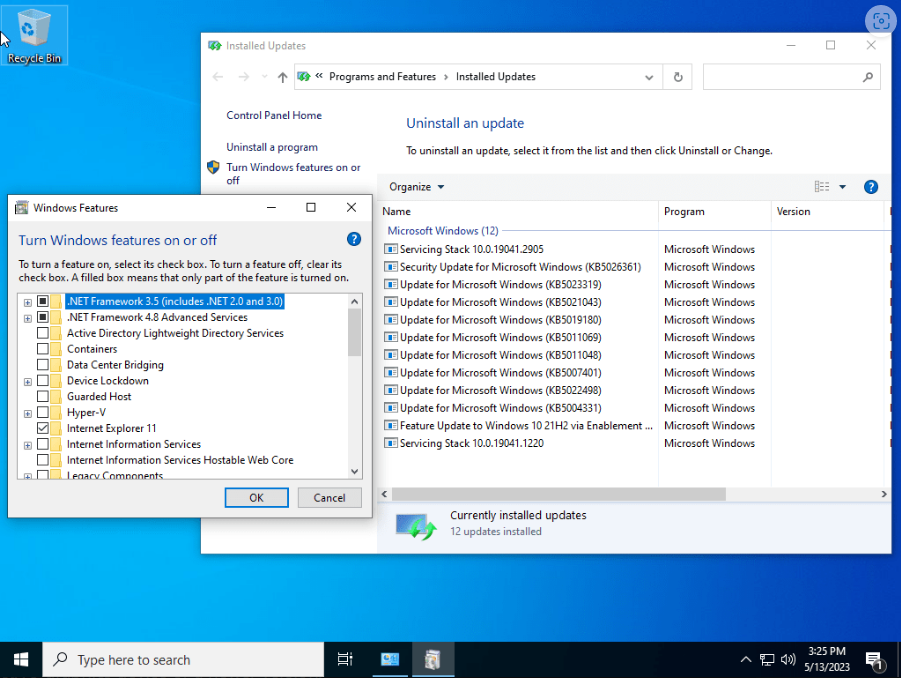The width and height of the screenshot is (901, 678).
Task: Open the address bar history dropdown
Action: pos(649,77)
